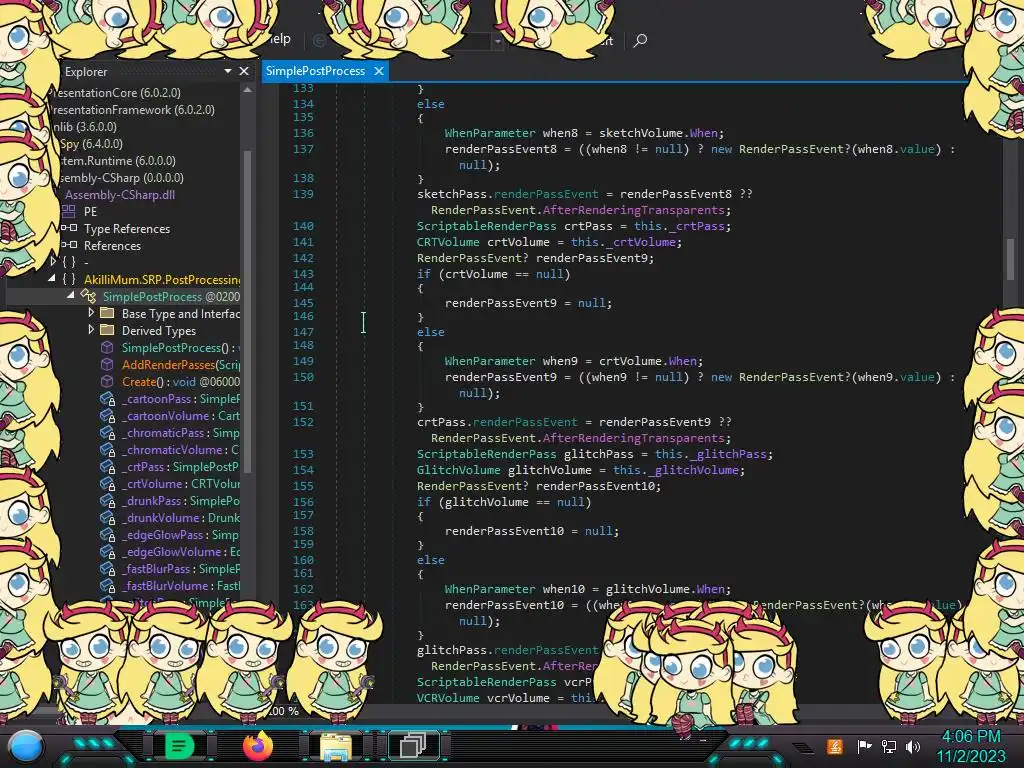Click the constructor icon beside SimplePostProcess()

pos(107,347)
